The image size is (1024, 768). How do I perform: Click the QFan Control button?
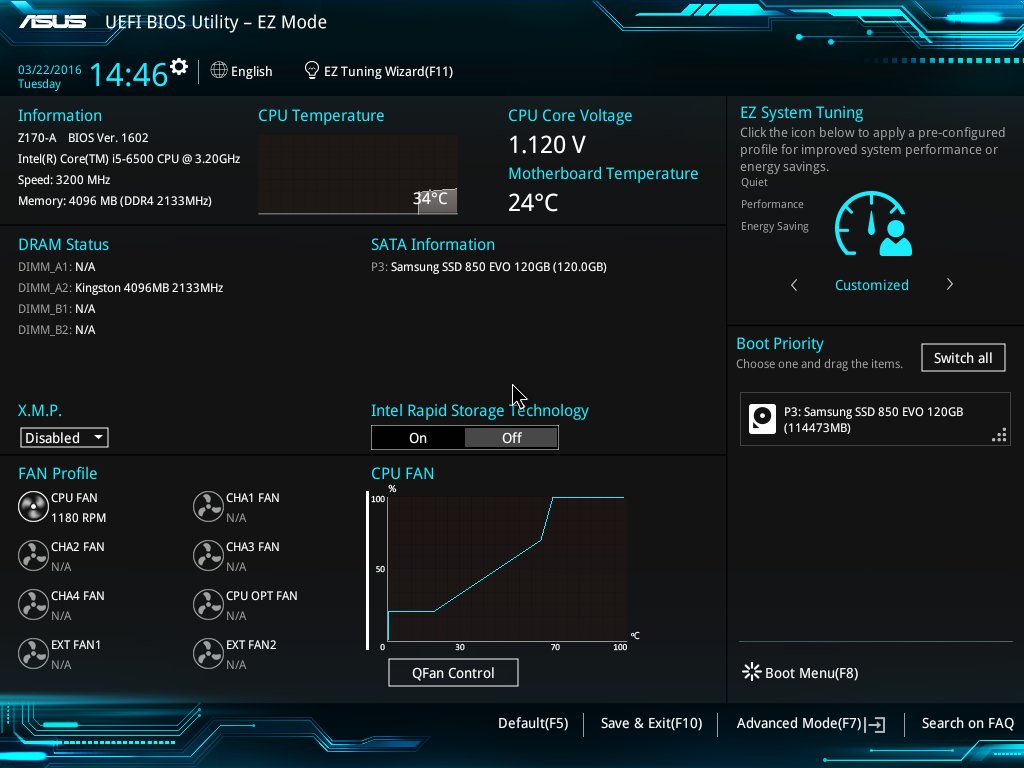click(453, 673)
